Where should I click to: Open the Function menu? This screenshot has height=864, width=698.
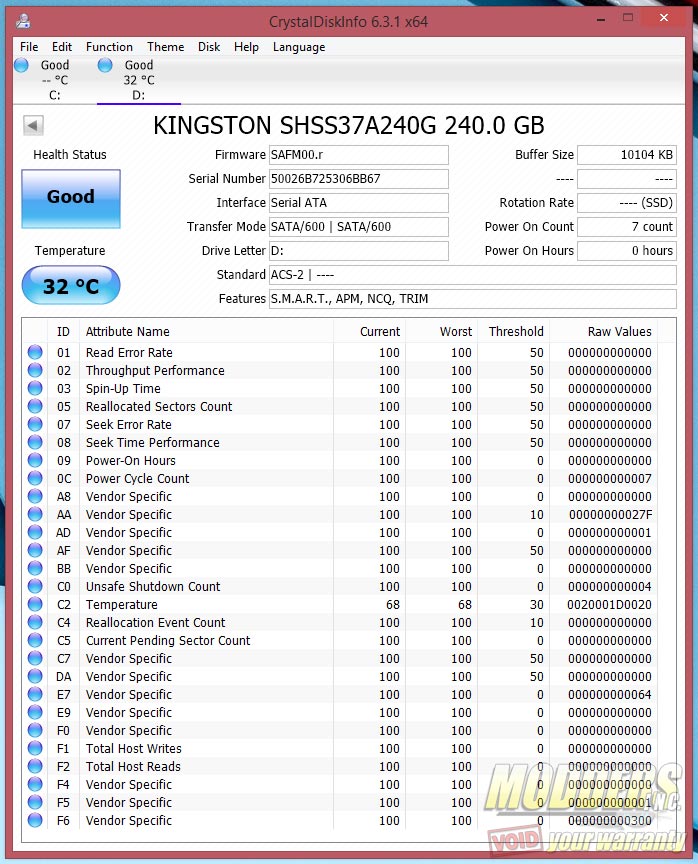(109, 47)
